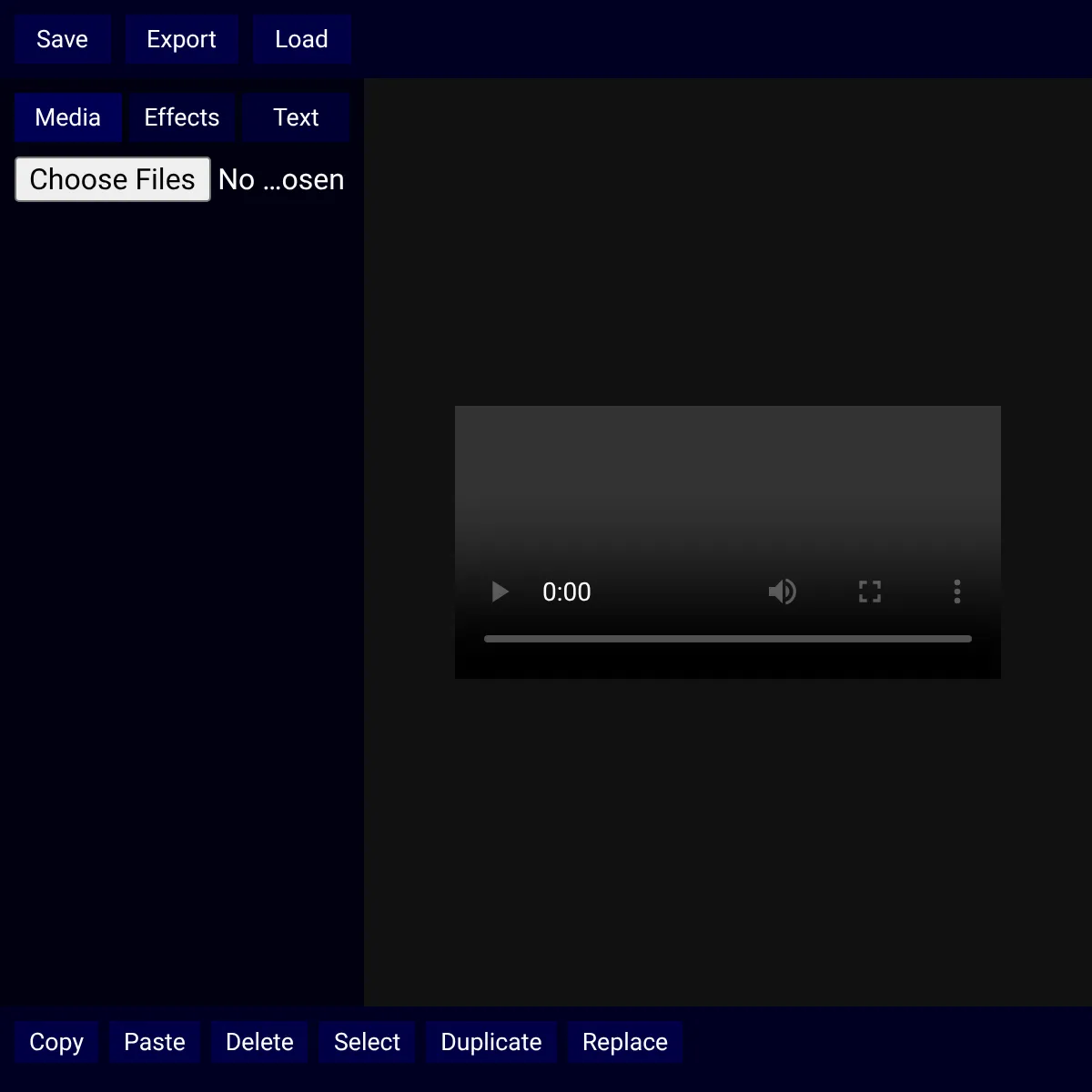The height and width of the screenshot is (1092, 1092).
Task: Click the video preview area
Action: tap(727, 491)
